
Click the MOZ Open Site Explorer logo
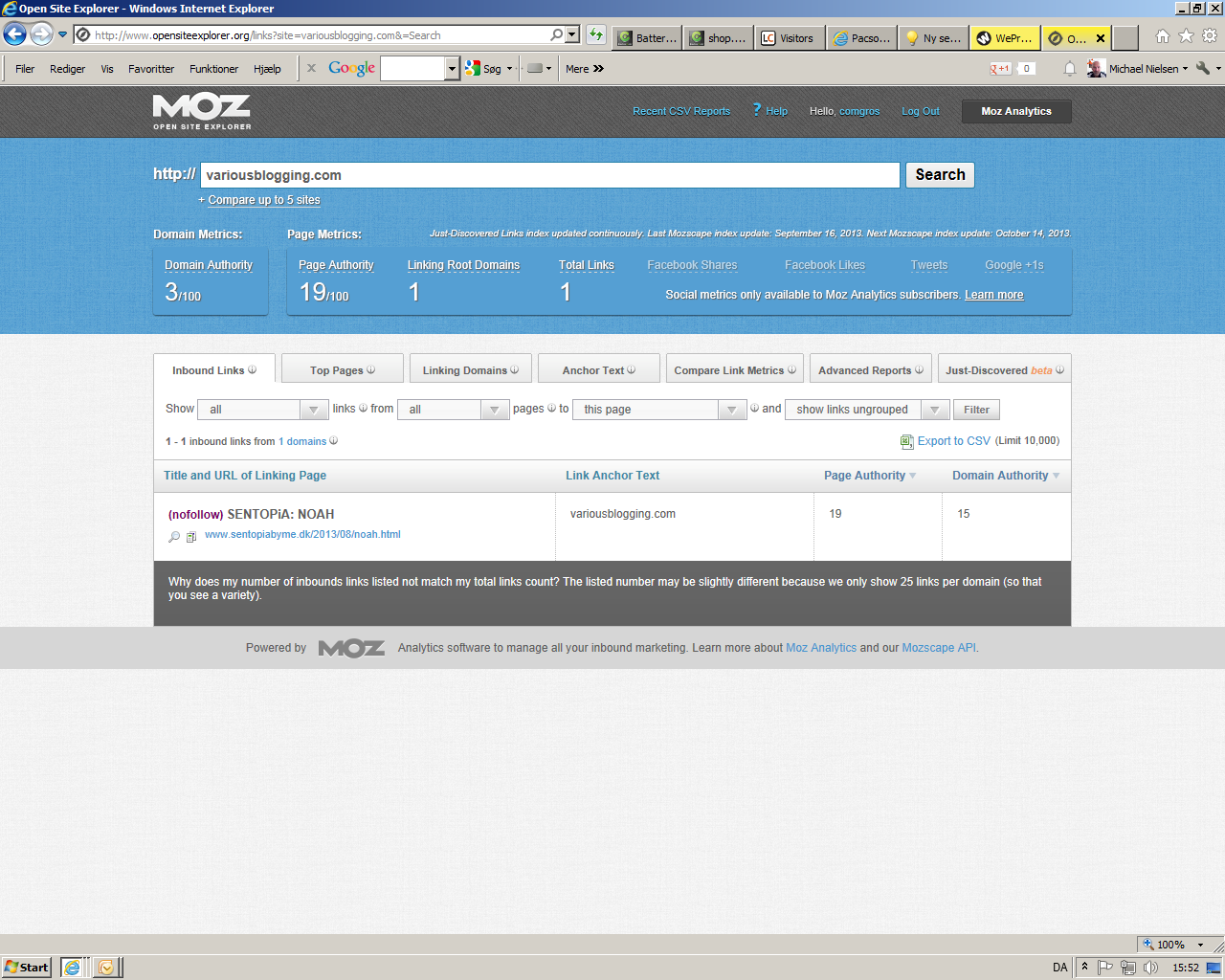[202, 111]
